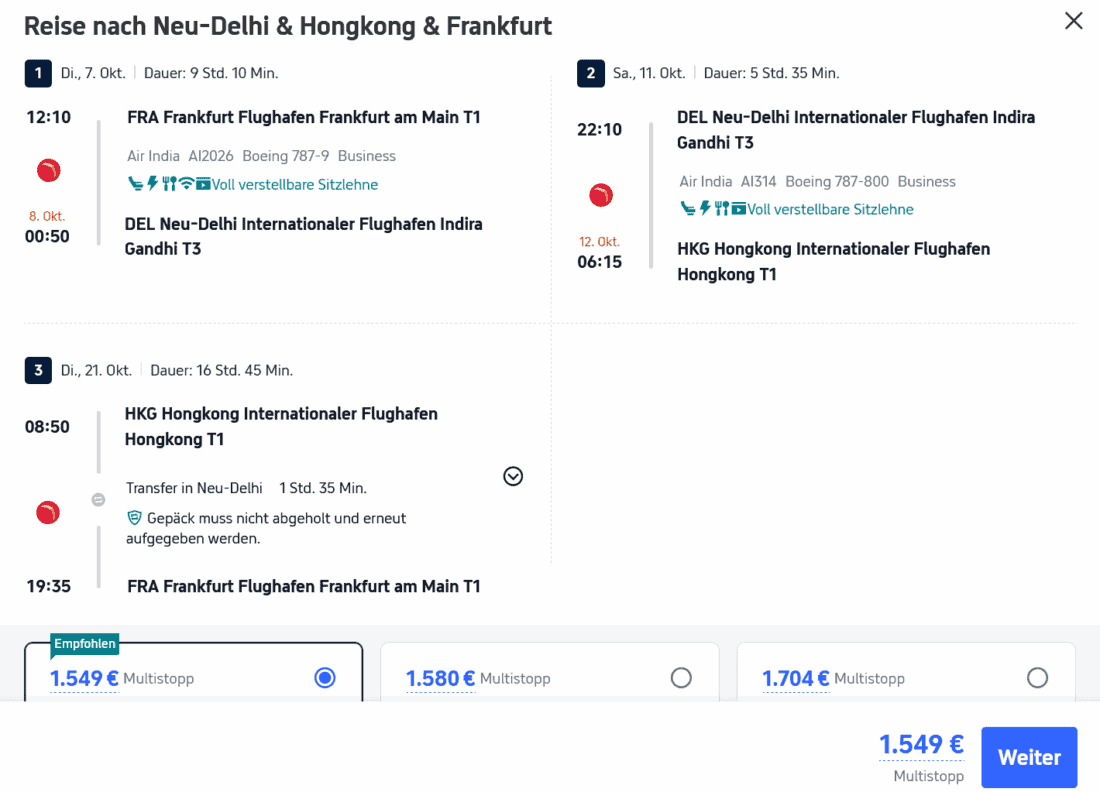The image size is (1100, 792).
Task: Expand the segment 3 transfer details chevron
Action: [513, 476]
